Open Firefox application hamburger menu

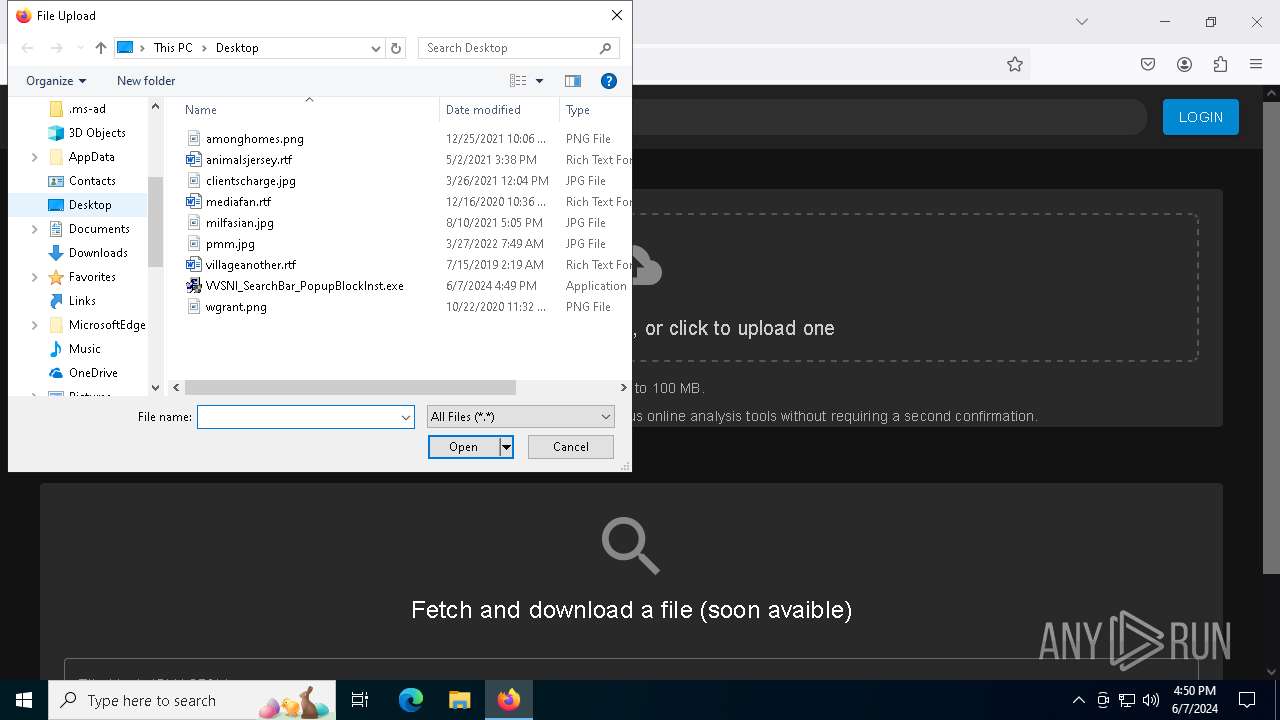click(x=1256, y=64)
